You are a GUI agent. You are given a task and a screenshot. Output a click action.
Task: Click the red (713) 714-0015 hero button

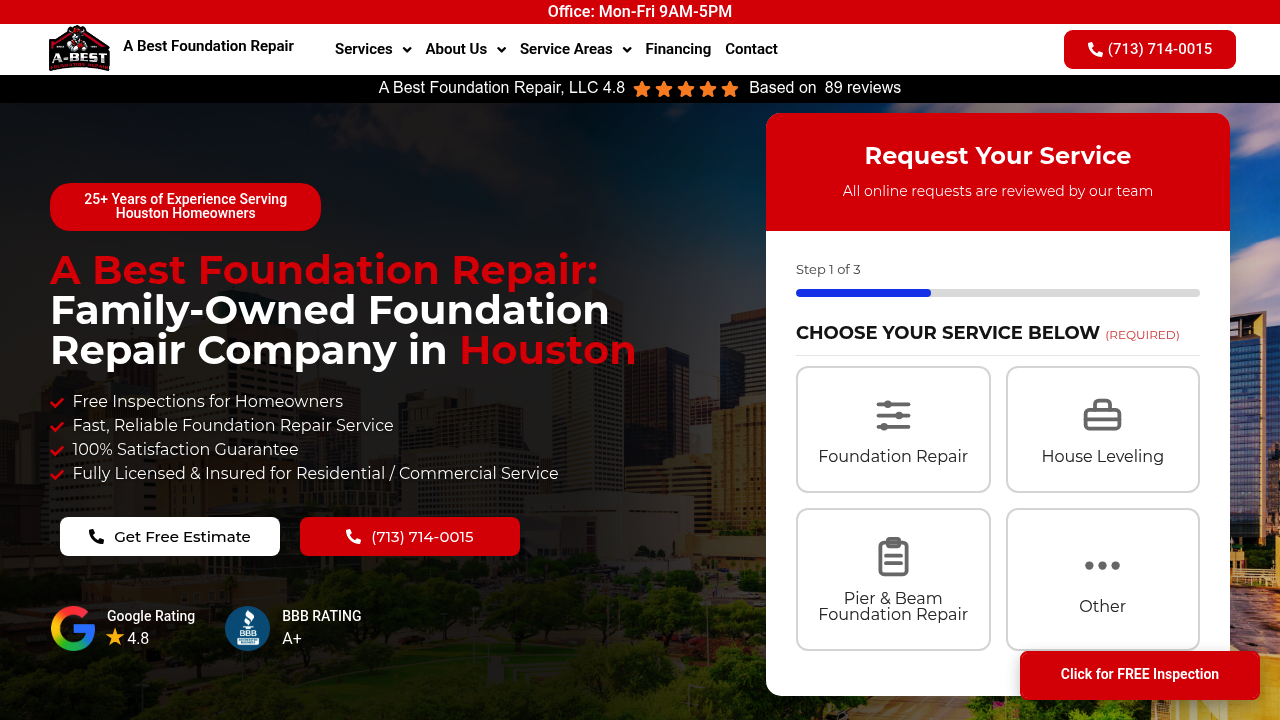click(410, 537)
